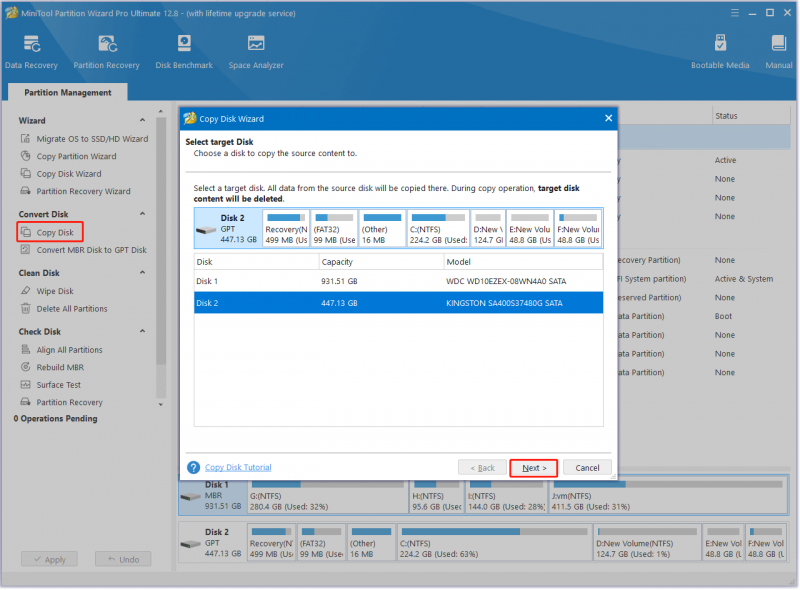The width and height of the screenshot is (800, 590).
Task: Collapse the Clean Disk section
Action: click(x=142, y=272)
